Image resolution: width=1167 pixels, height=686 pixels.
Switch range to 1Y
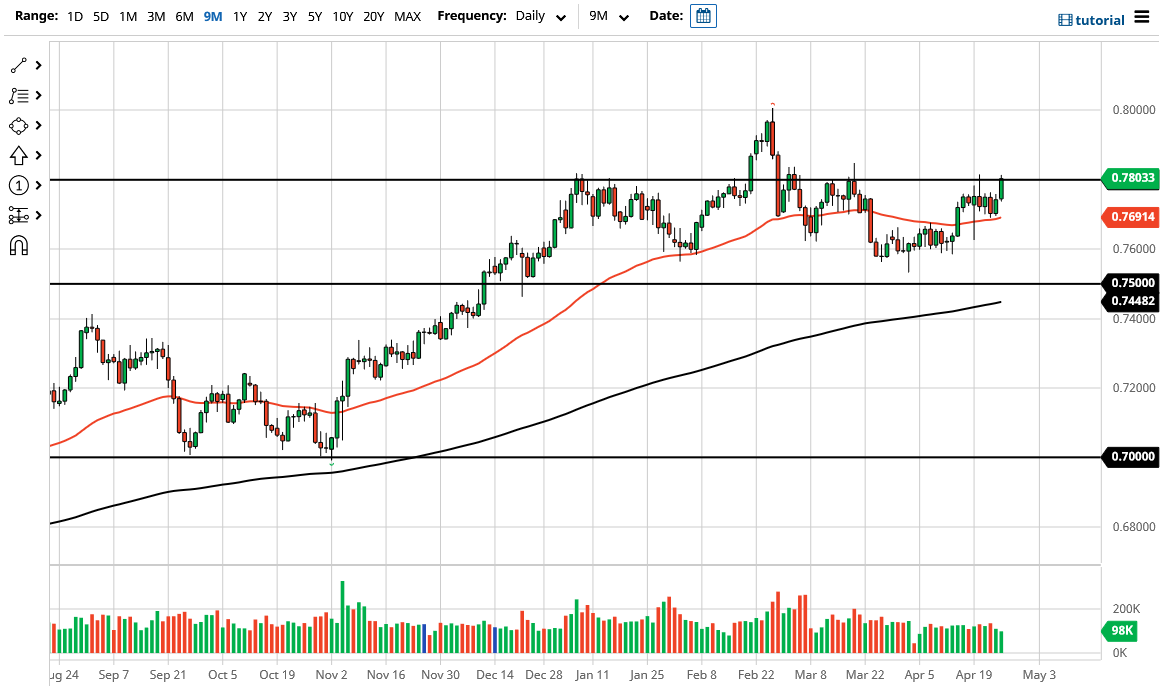click(x=239, y=16)
